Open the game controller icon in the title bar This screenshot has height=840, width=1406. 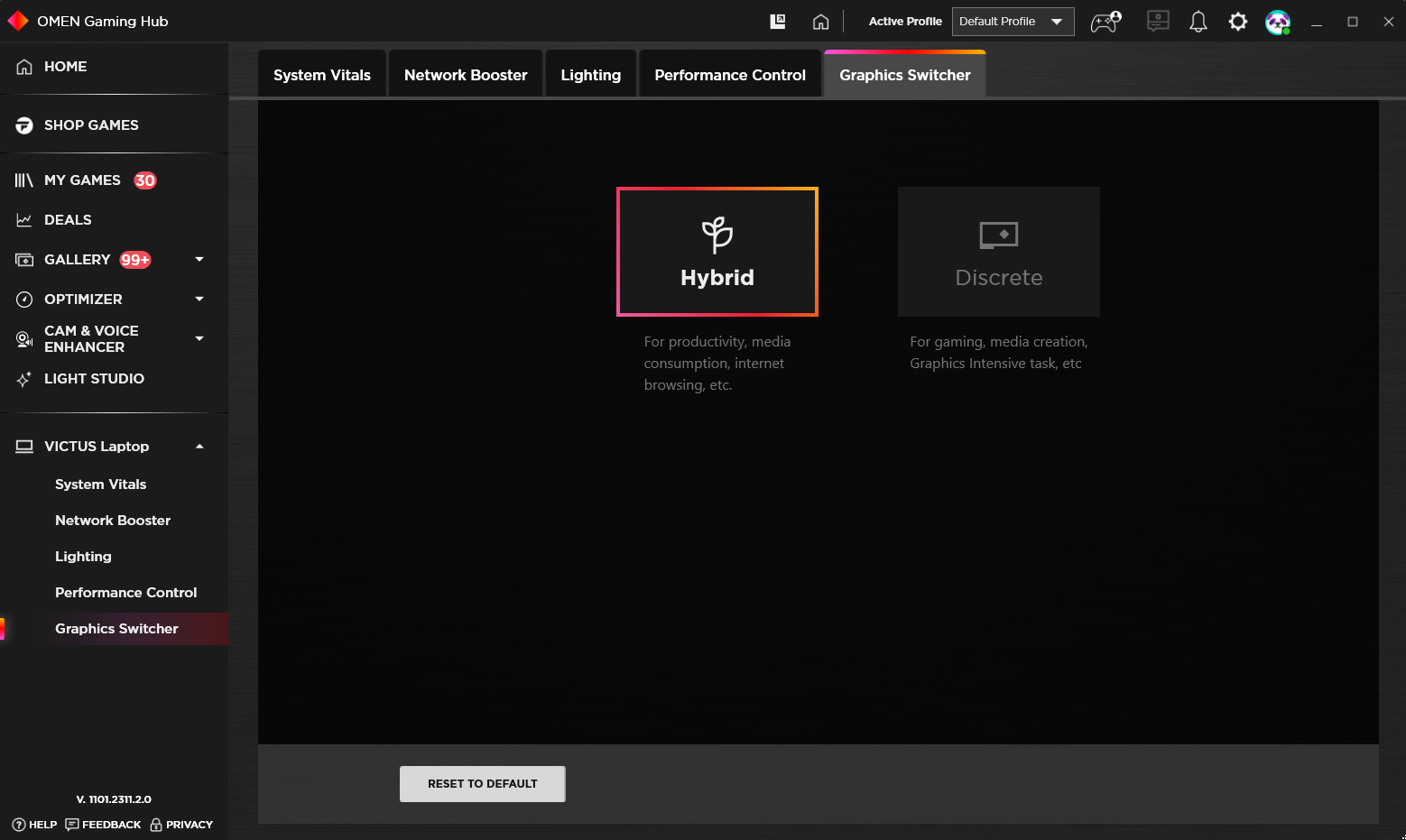pyautogui.click(x=1106, y=22)
